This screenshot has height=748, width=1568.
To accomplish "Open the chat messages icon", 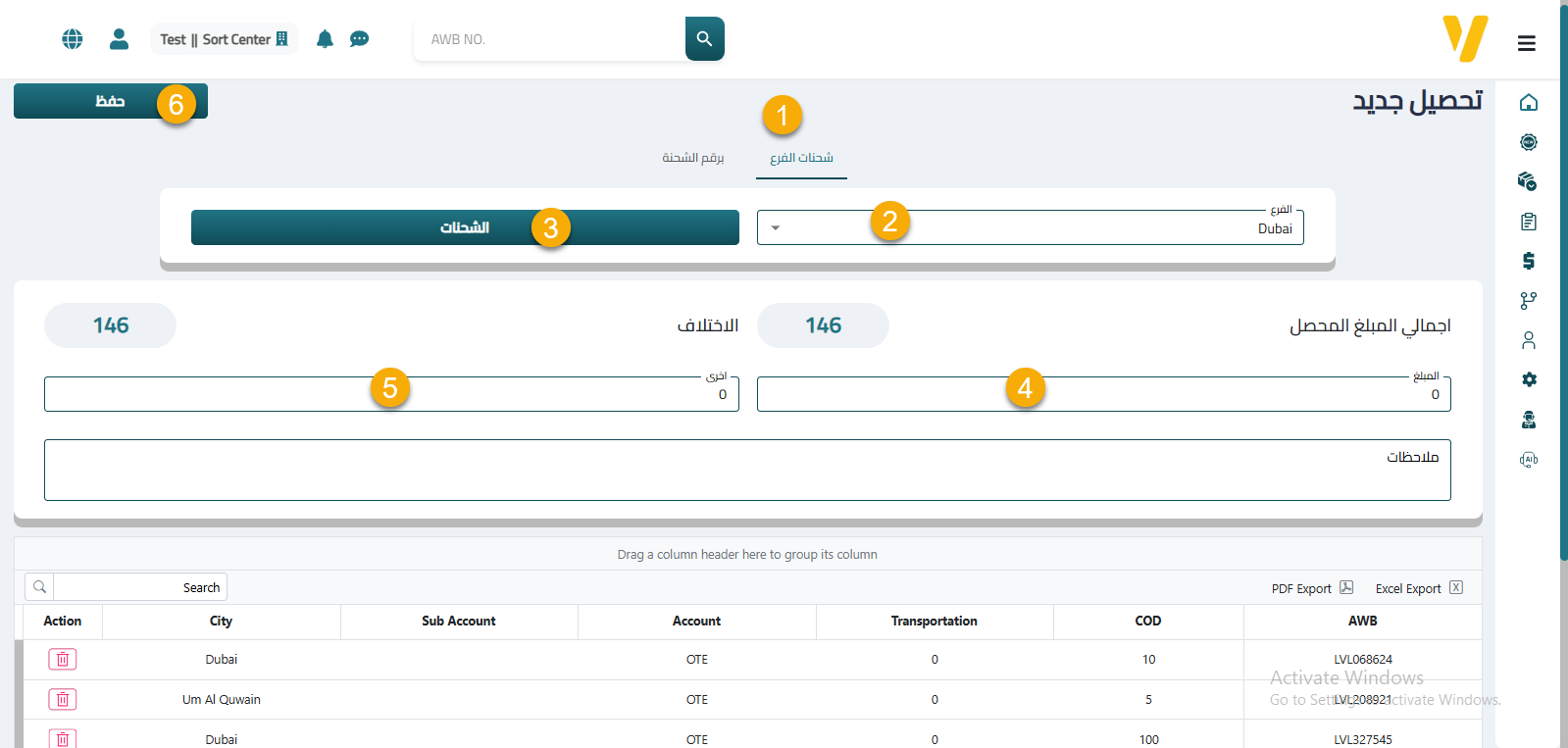I will click(359, 39).
